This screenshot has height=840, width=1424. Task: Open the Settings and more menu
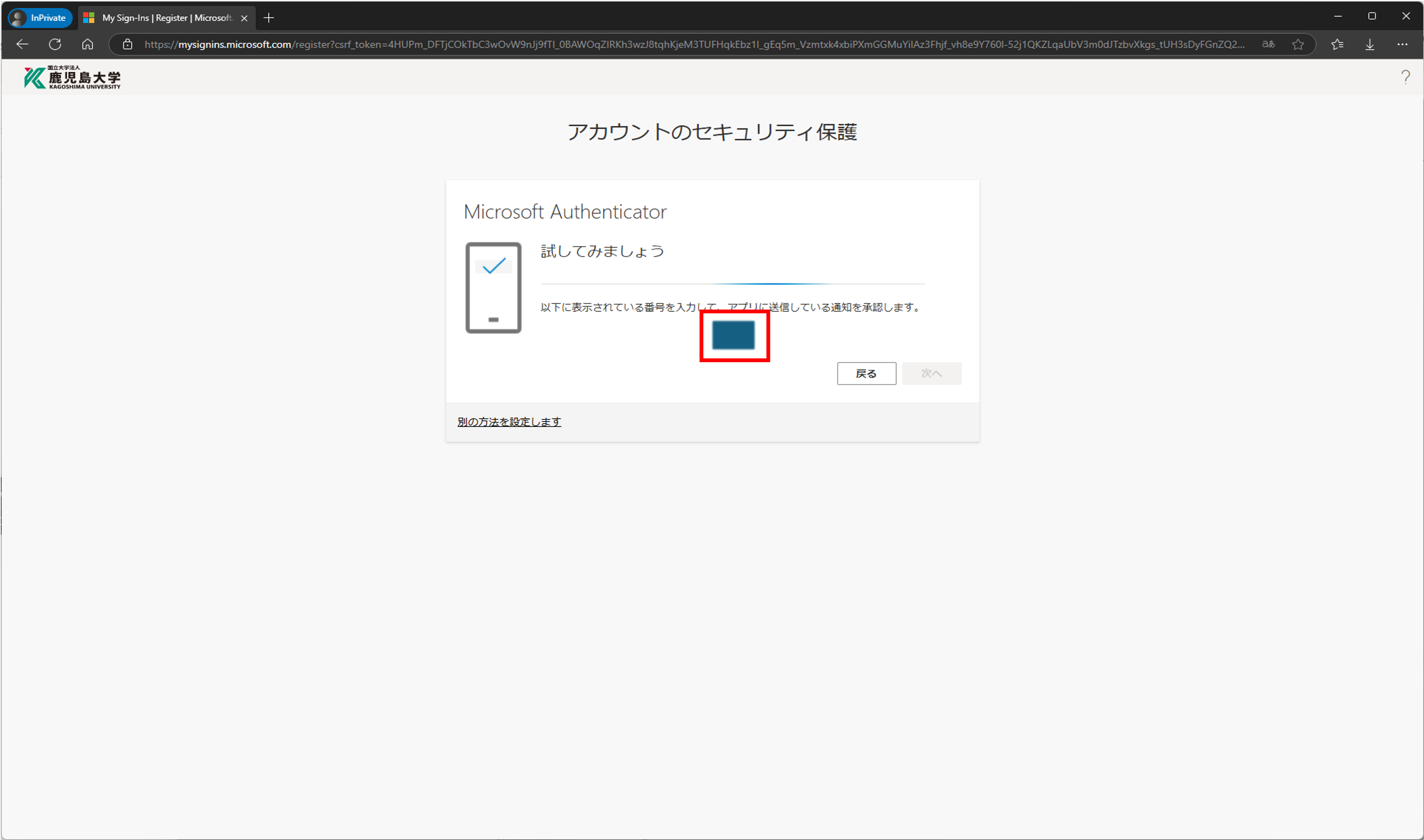1402,44
